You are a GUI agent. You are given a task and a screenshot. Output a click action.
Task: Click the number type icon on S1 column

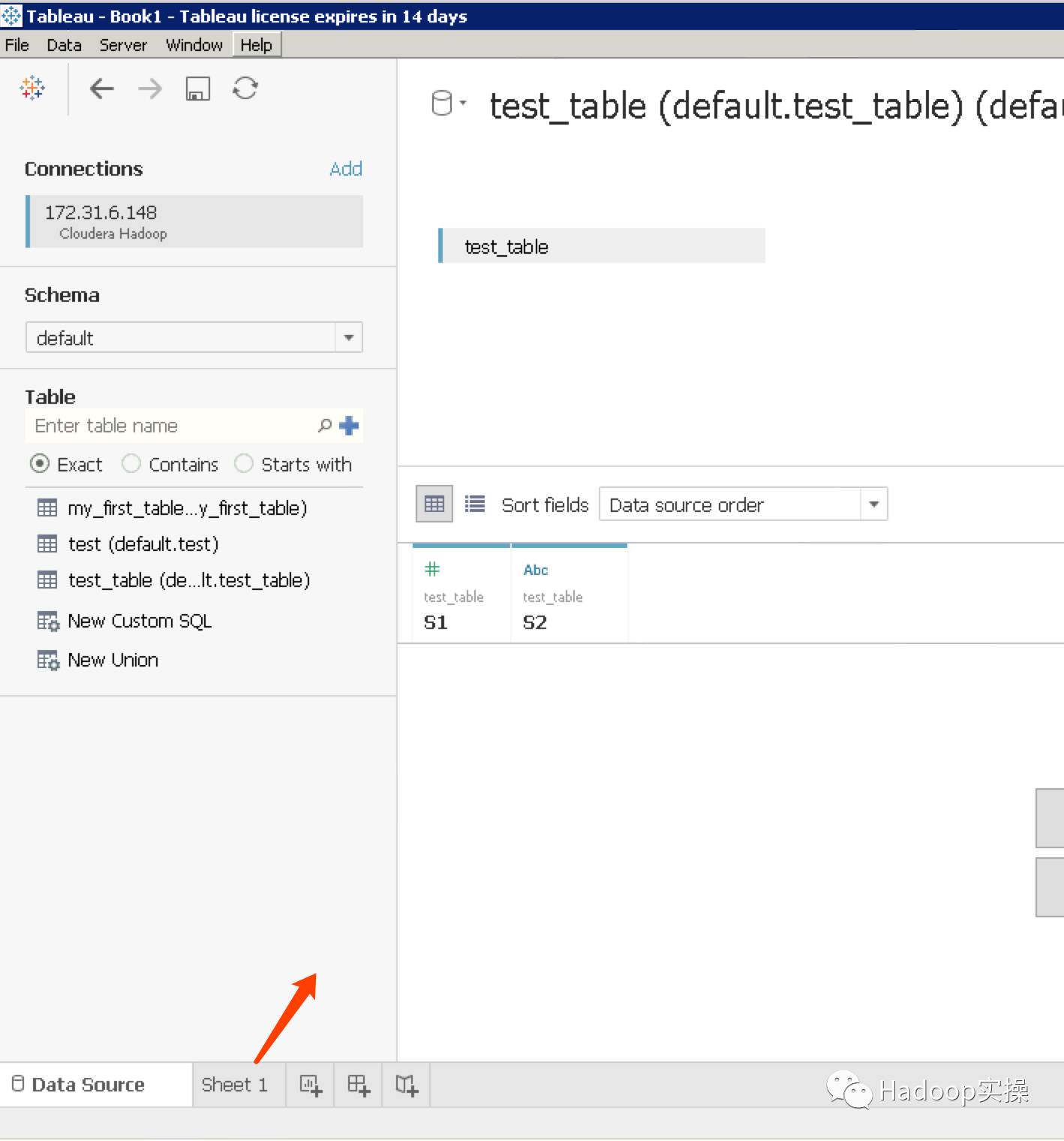point(432,569)
